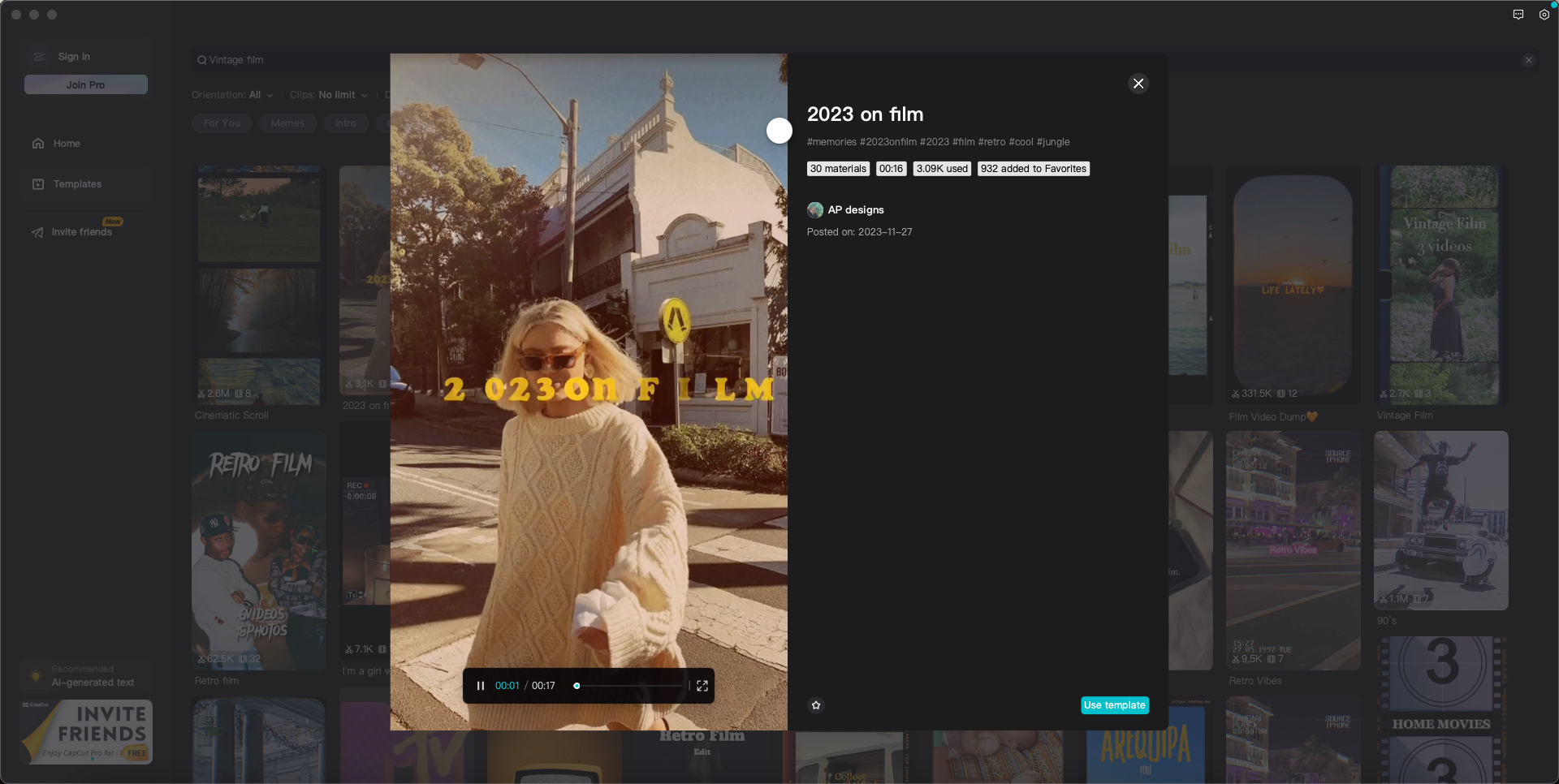Click the Cinematic Scroll template name
This screenshot has width=1559, height=784.
coord(231,416)
